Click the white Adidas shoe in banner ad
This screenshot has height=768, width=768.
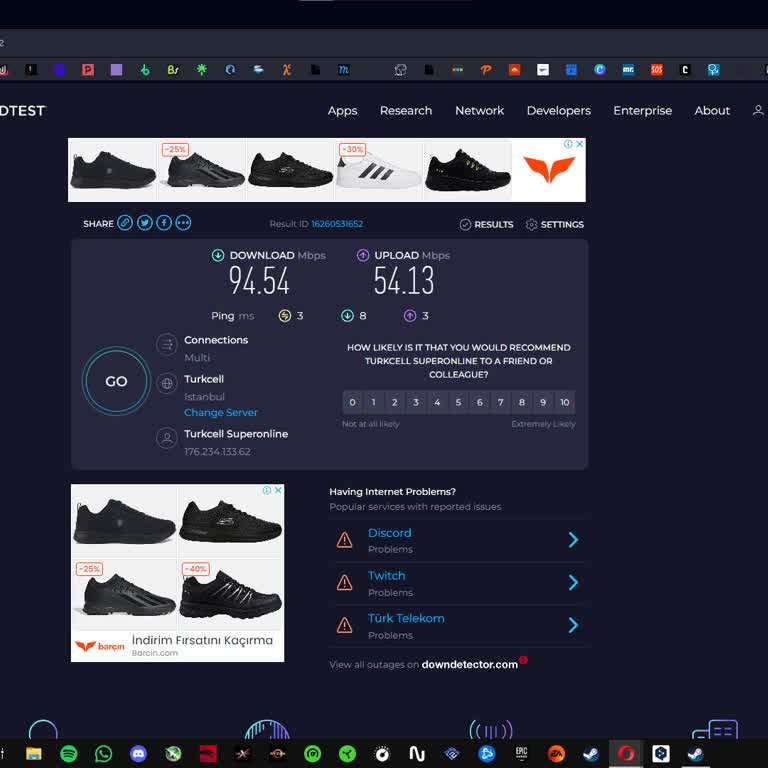[379, 170]
